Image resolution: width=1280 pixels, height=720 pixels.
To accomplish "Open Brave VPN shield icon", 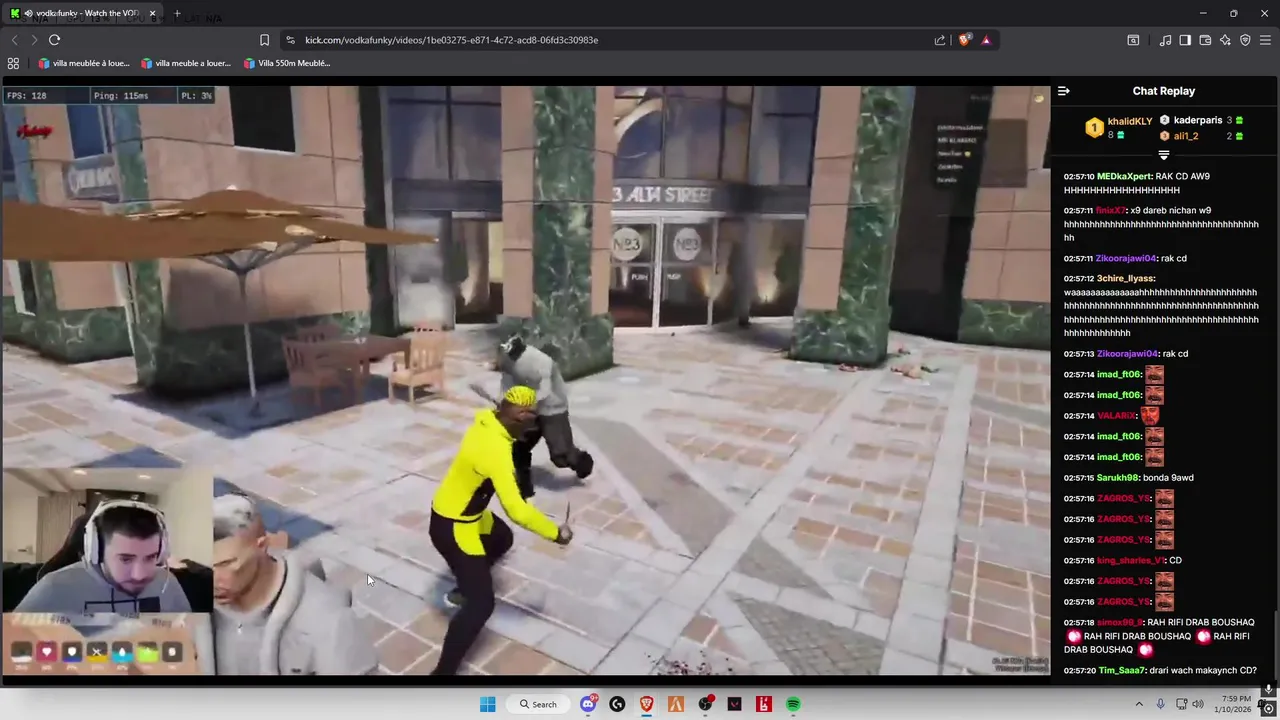I will [x=1245, y=40].
